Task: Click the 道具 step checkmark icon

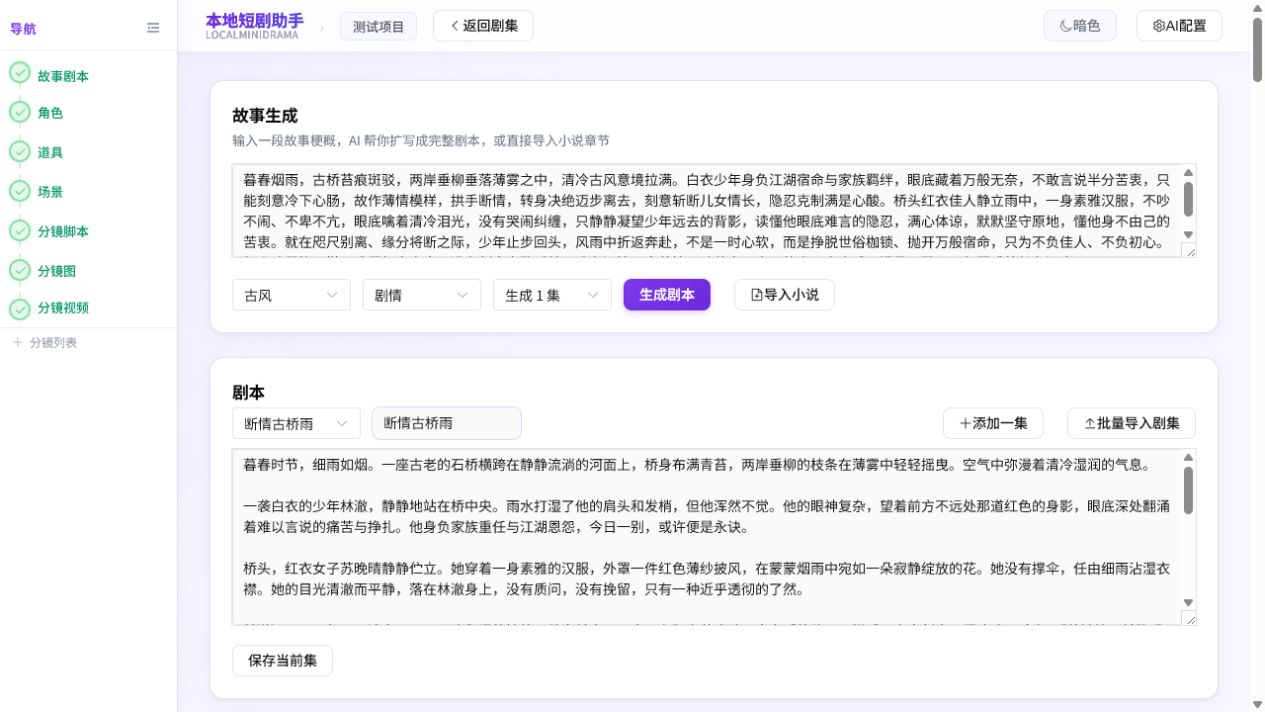Action: [x=20, y=151]
